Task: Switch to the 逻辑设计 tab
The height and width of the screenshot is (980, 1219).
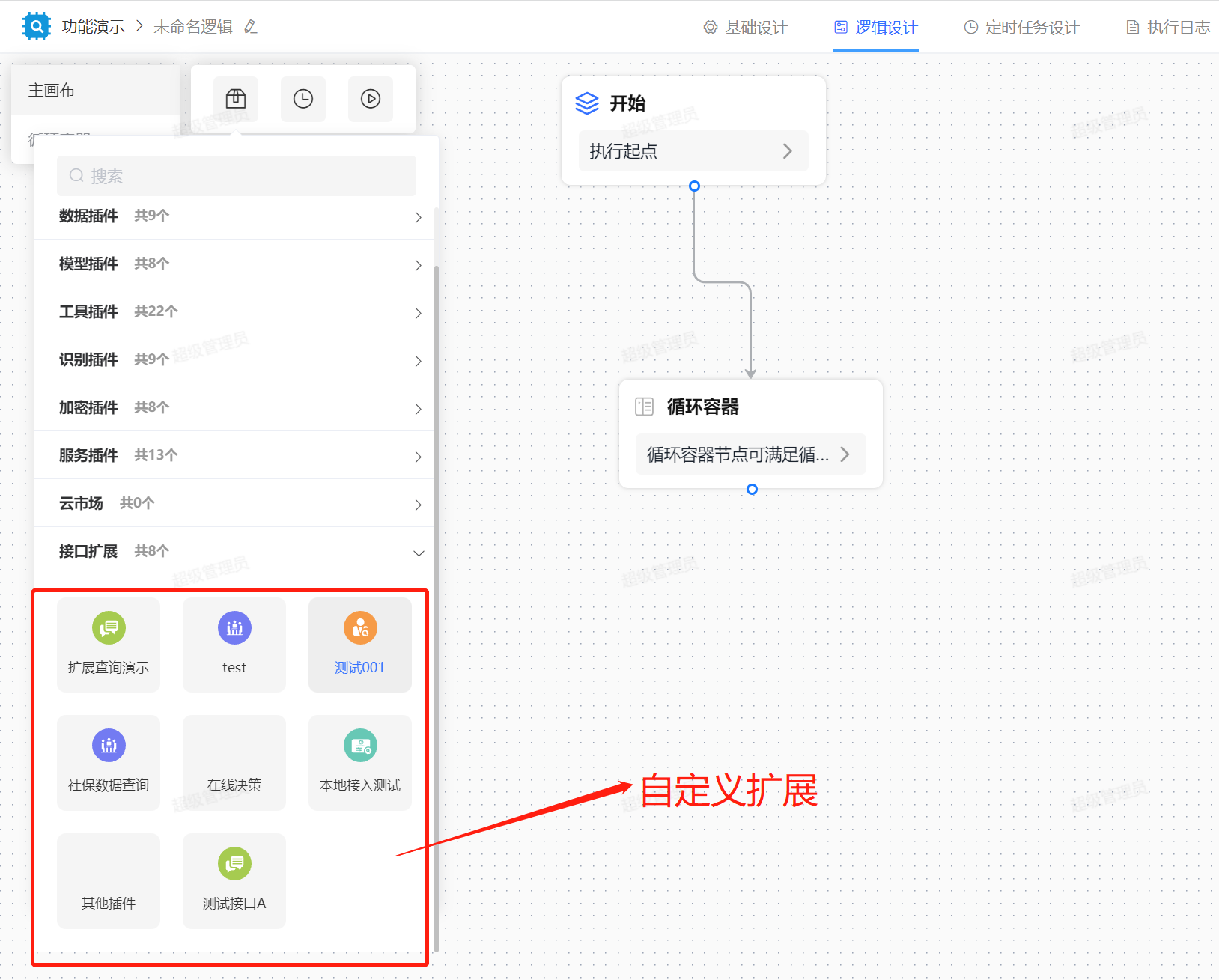Action: coord(876,27)
